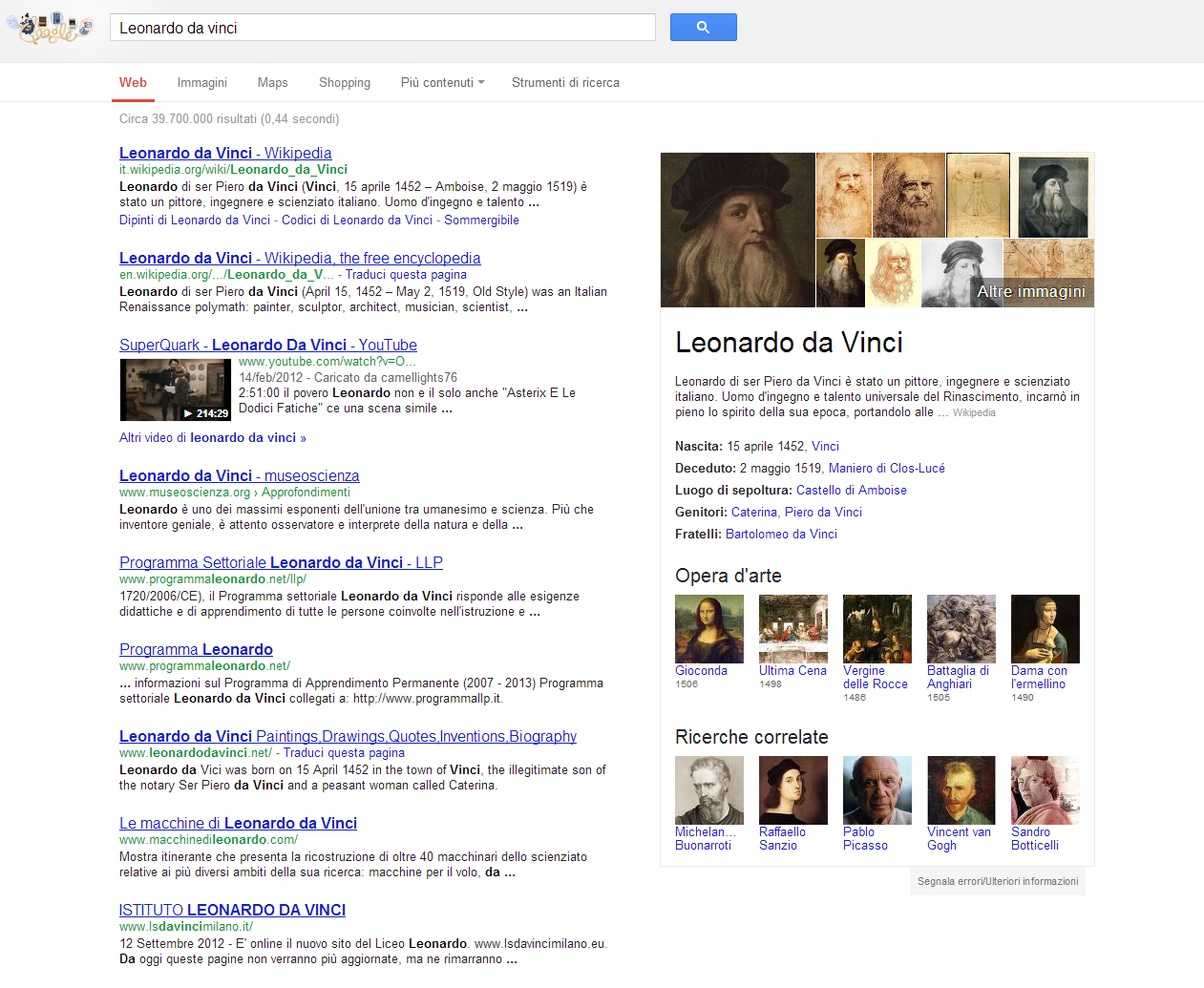1204x988 pixels.
Task: Switch to the Immagini tab
Action: click(x=202, y=83)
